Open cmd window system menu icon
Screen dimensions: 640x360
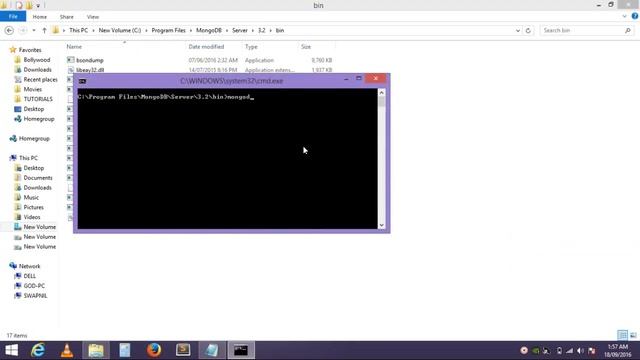[82, 81]
